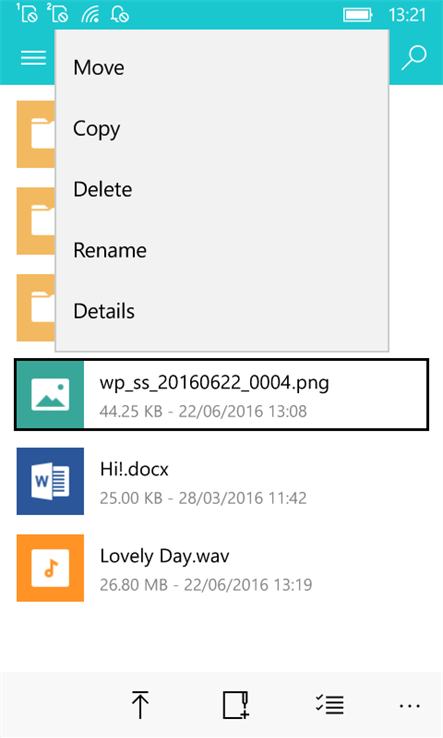The height and width of the screenshot is (738, 443).
Task: Tap the image thumbnail of wp_ss_20160622_0004.png
Action: pyautogui.click(x=50, y=394)
